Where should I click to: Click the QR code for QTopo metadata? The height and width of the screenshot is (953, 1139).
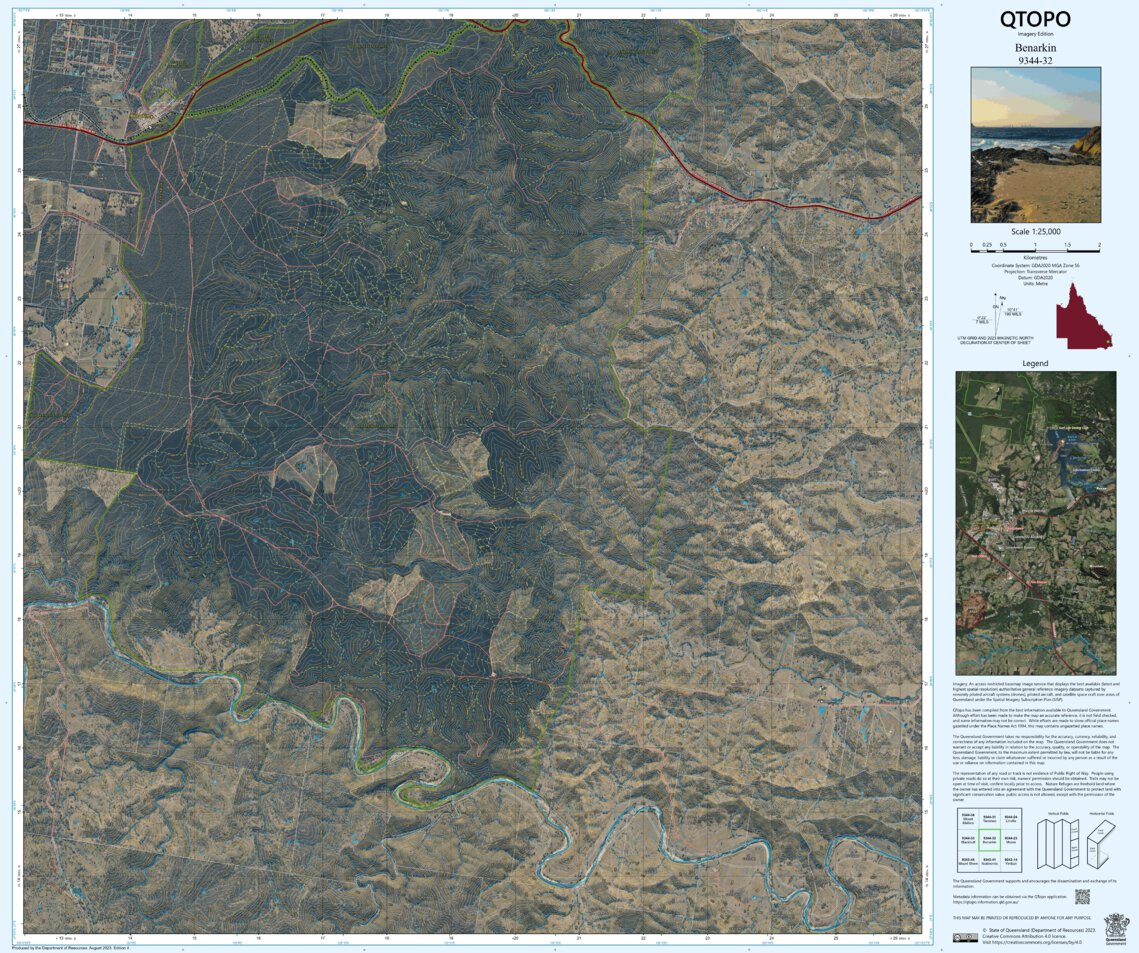tap(1083, 897)
